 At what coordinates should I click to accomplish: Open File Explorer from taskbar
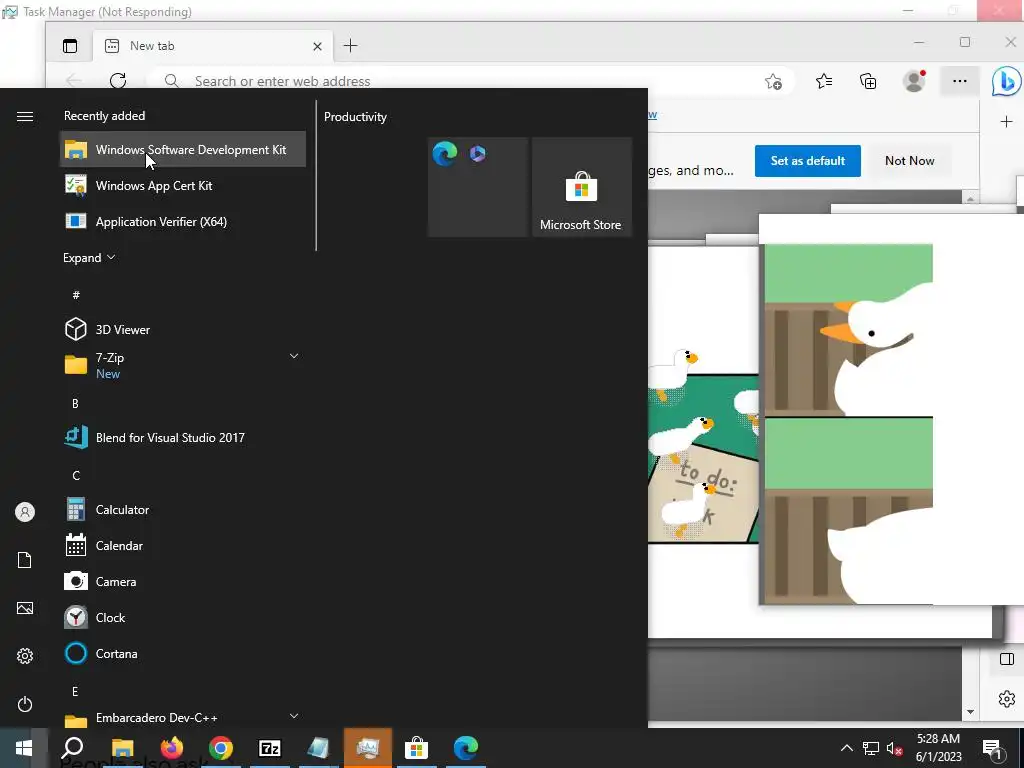122,748
